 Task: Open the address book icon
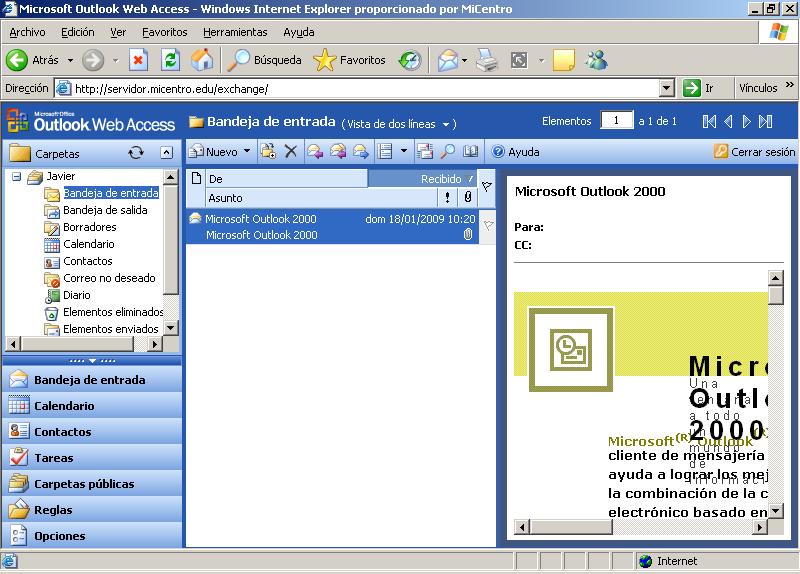pyautogui.click(x=470, y=152)
